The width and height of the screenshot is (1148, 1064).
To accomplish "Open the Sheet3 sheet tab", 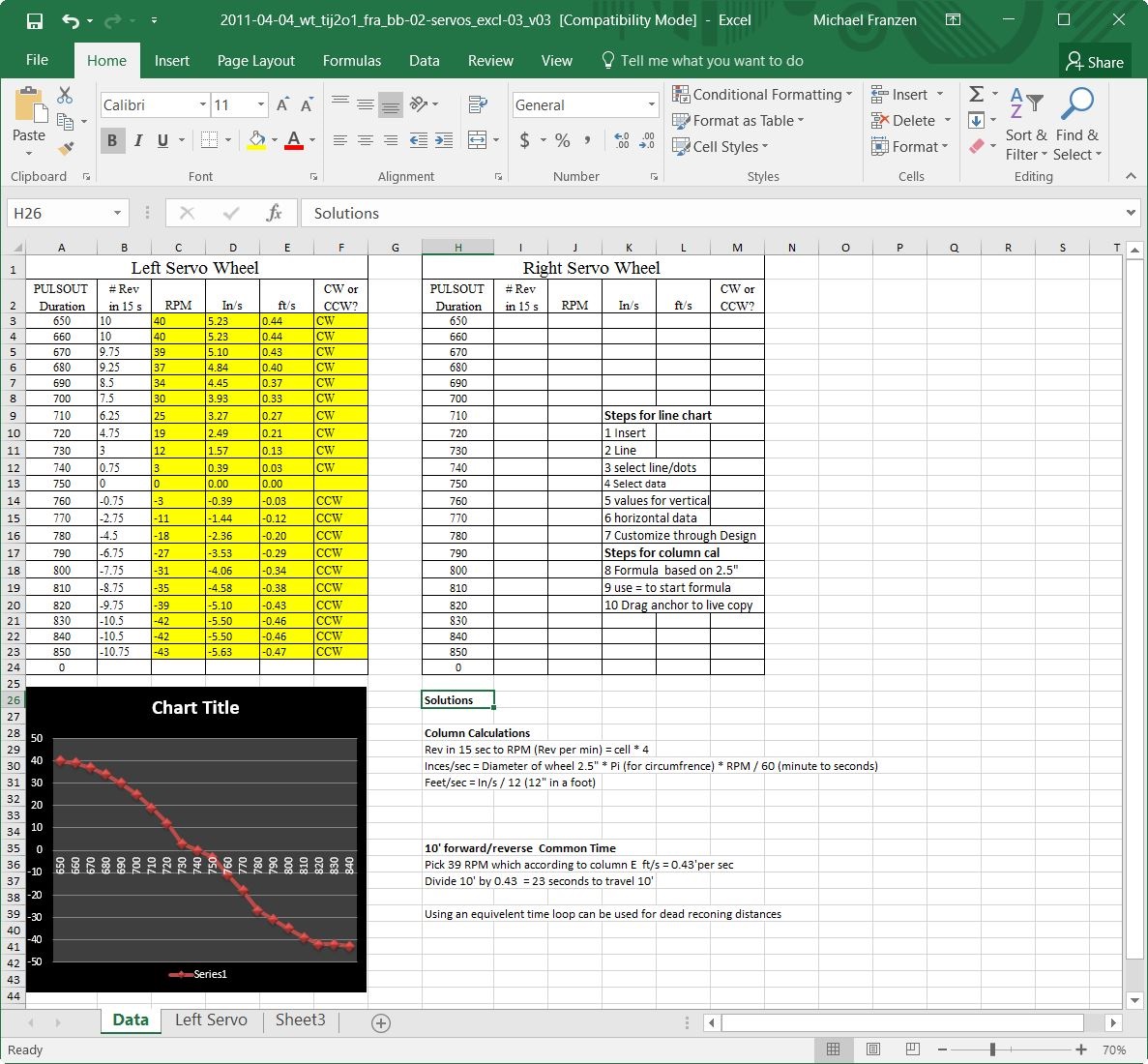I will click(300, 1020).
